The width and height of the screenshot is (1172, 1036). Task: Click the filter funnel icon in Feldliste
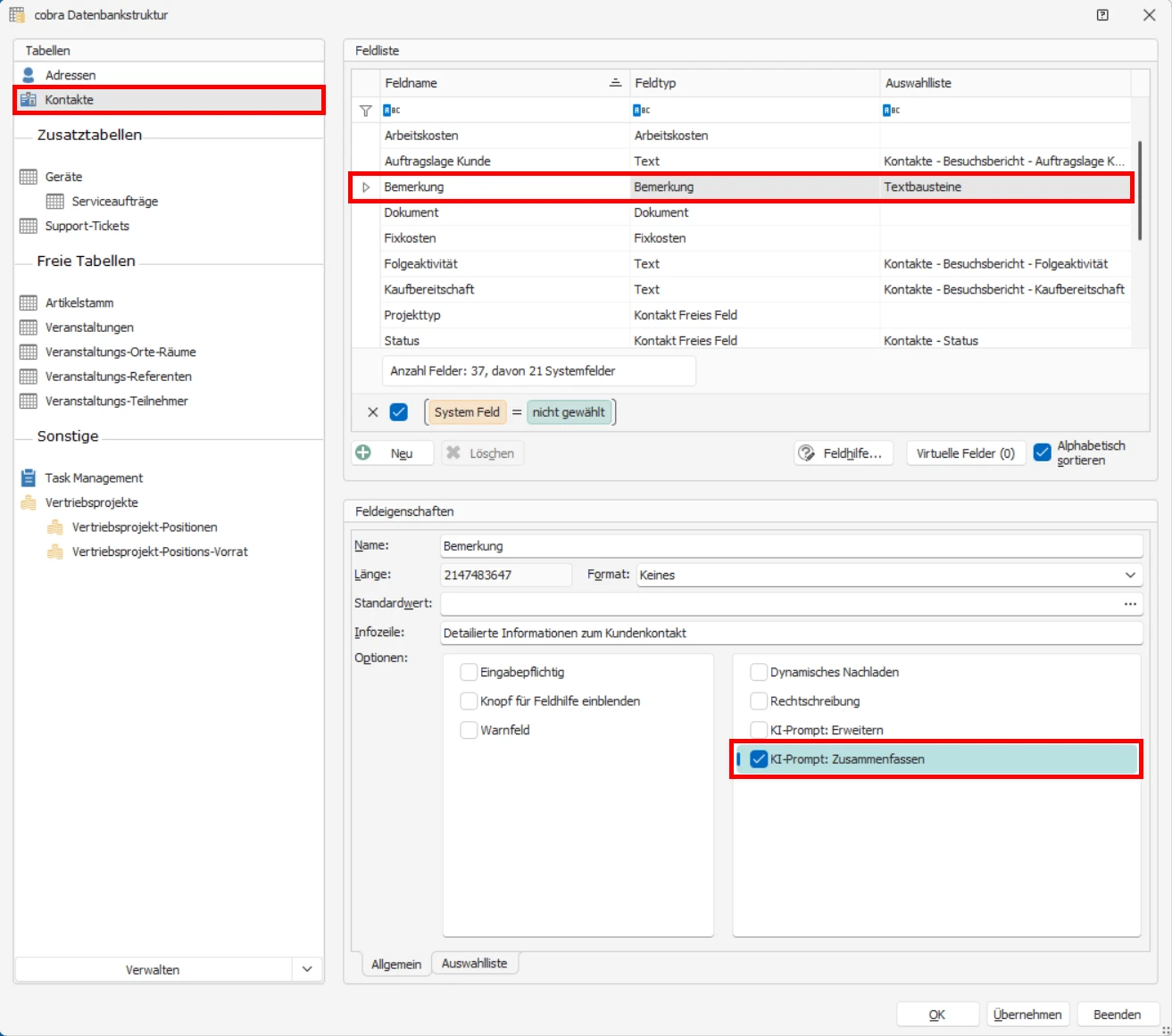coord(365,111)
